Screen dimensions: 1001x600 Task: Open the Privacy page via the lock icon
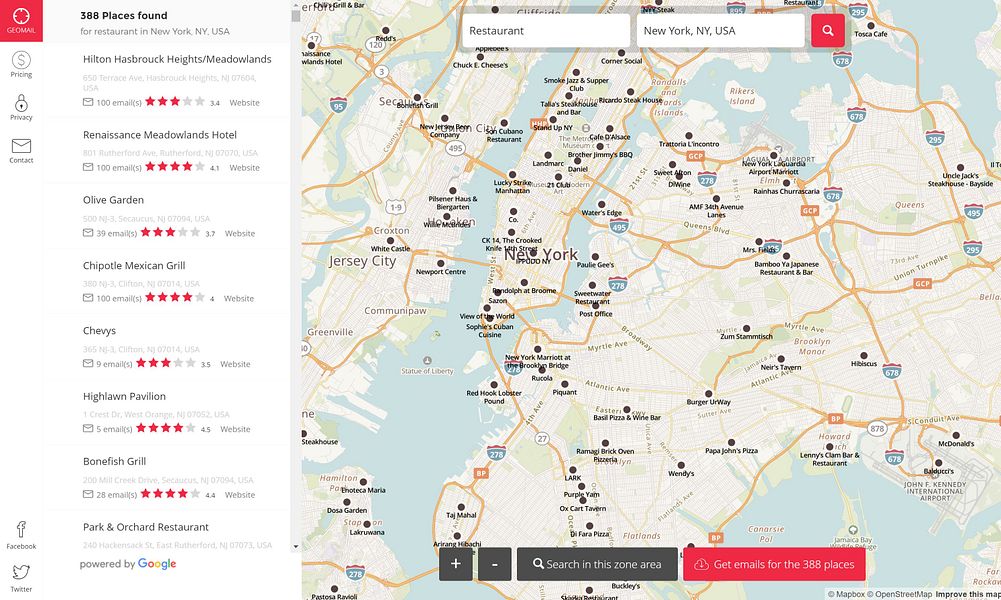click(x=20, y=107)
